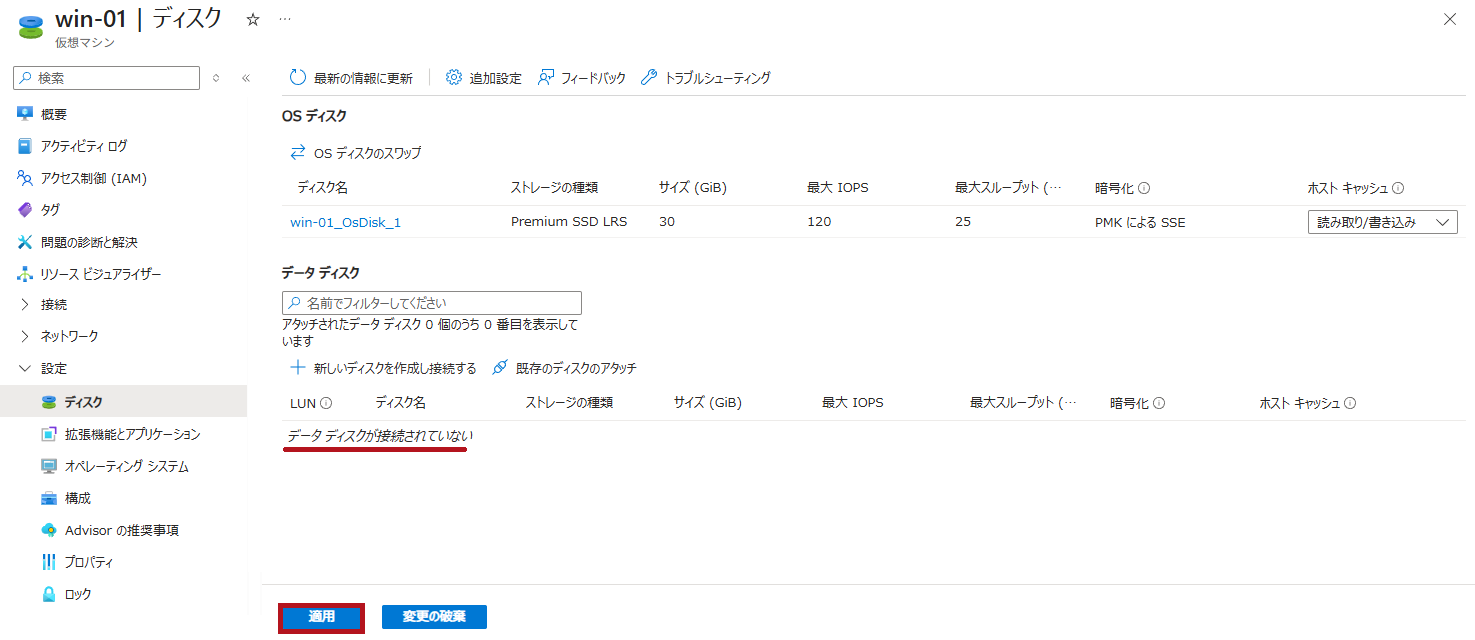This screenshot has width=1475, height=640.
Task: Click the refresh (最新の情報に更新) icon
Action: pos(297,78)
